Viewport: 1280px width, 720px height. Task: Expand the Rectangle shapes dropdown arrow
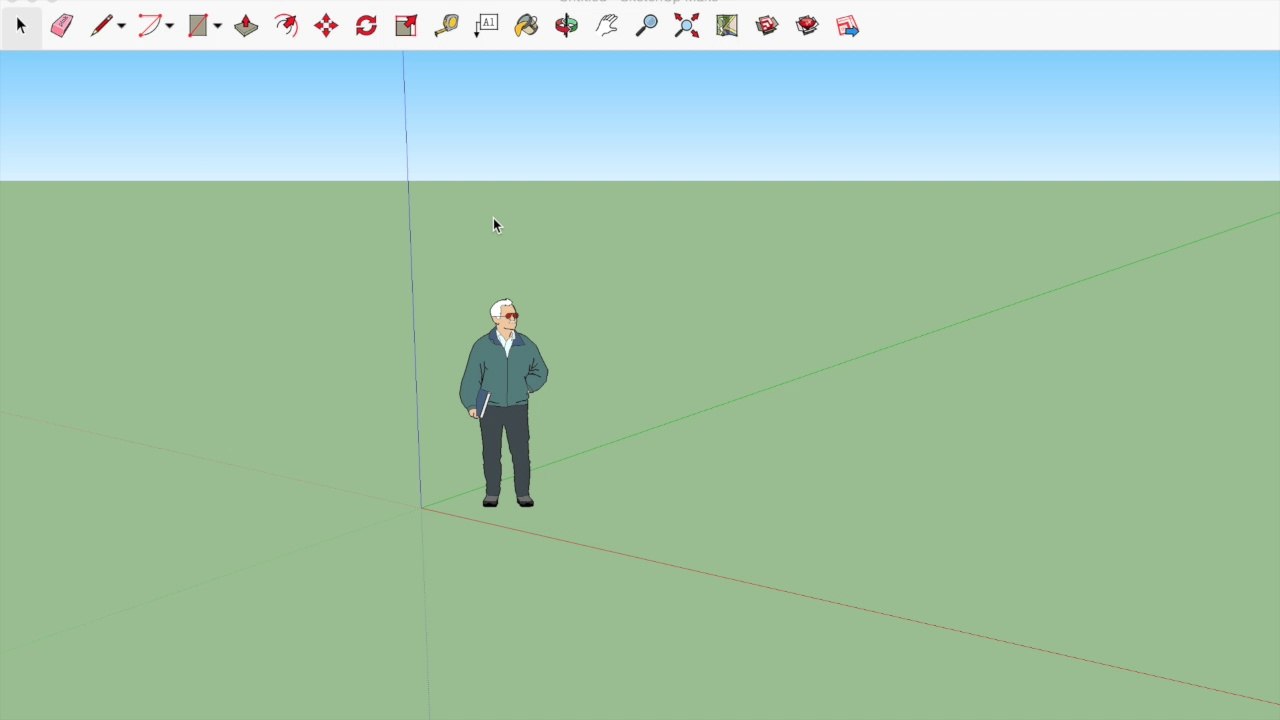coord(217,26)
